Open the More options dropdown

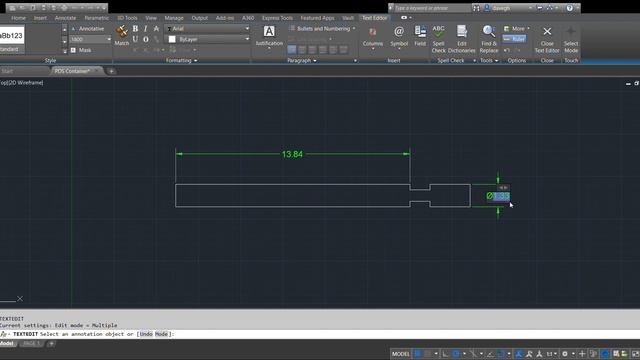pos(516,29)
